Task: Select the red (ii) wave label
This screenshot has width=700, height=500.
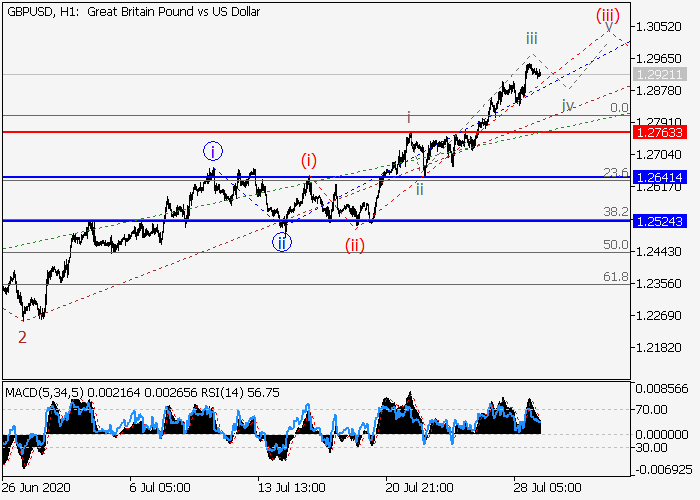Action: 355,247
